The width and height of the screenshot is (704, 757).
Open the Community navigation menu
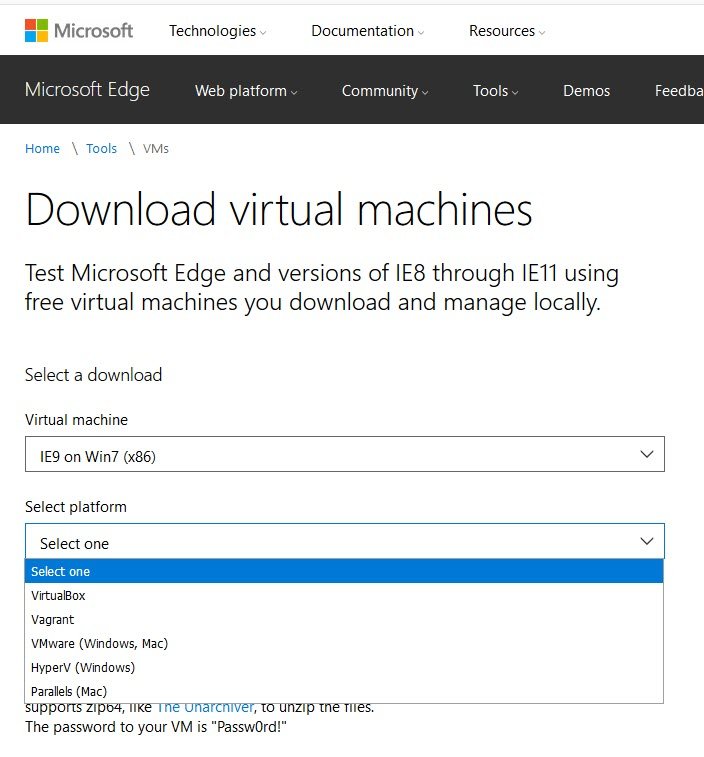pos(385,91)
